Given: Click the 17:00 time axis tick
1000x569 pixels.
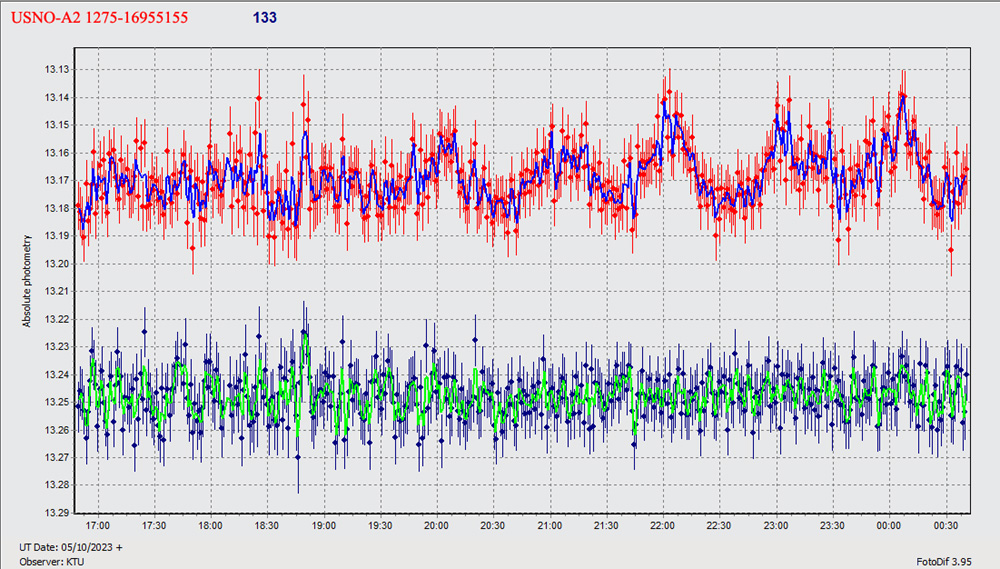Looking at the screenshot, I should pyautogui.click(x=97, y=525).
